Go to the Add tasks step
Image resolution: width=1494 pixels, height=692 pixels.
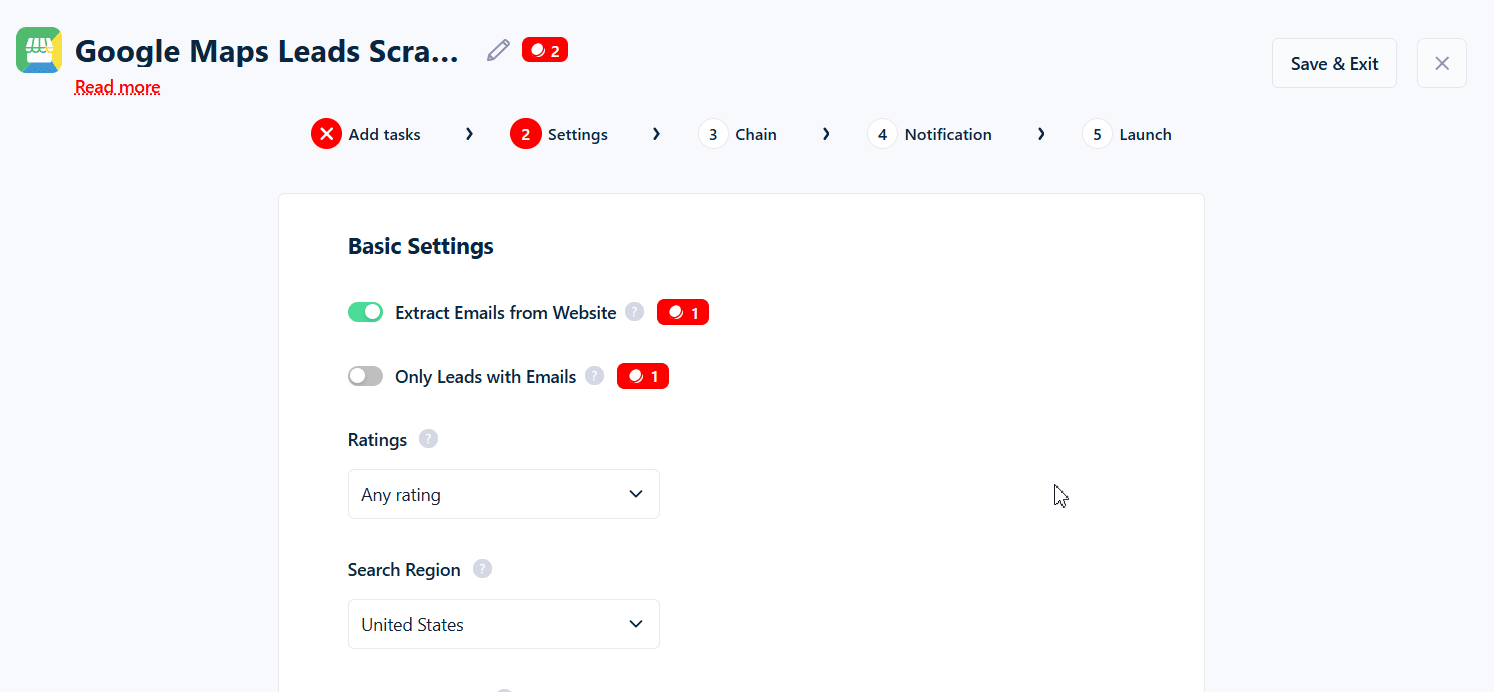pos(366,134)
